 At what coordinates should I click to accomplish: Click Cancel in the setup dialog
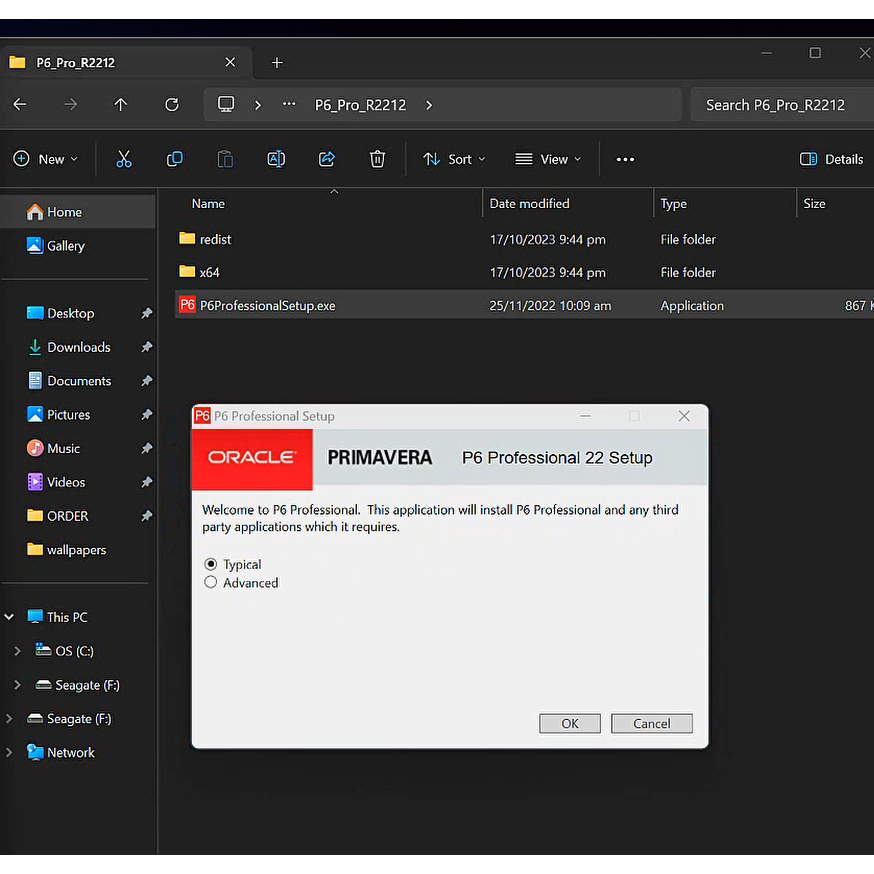(651, 724)
